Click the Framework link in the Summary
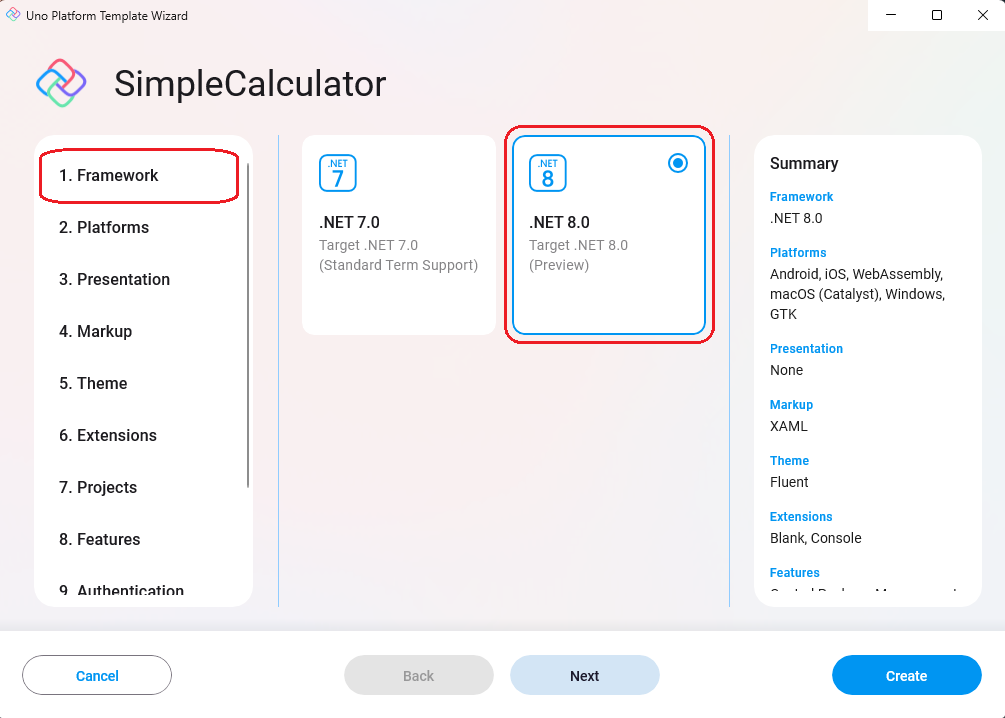The width and height of the screenshot is (1005, 718). 801,196
